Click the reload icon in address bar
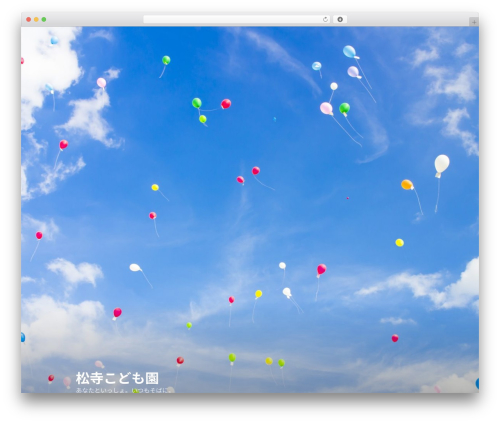 point(325,19)
